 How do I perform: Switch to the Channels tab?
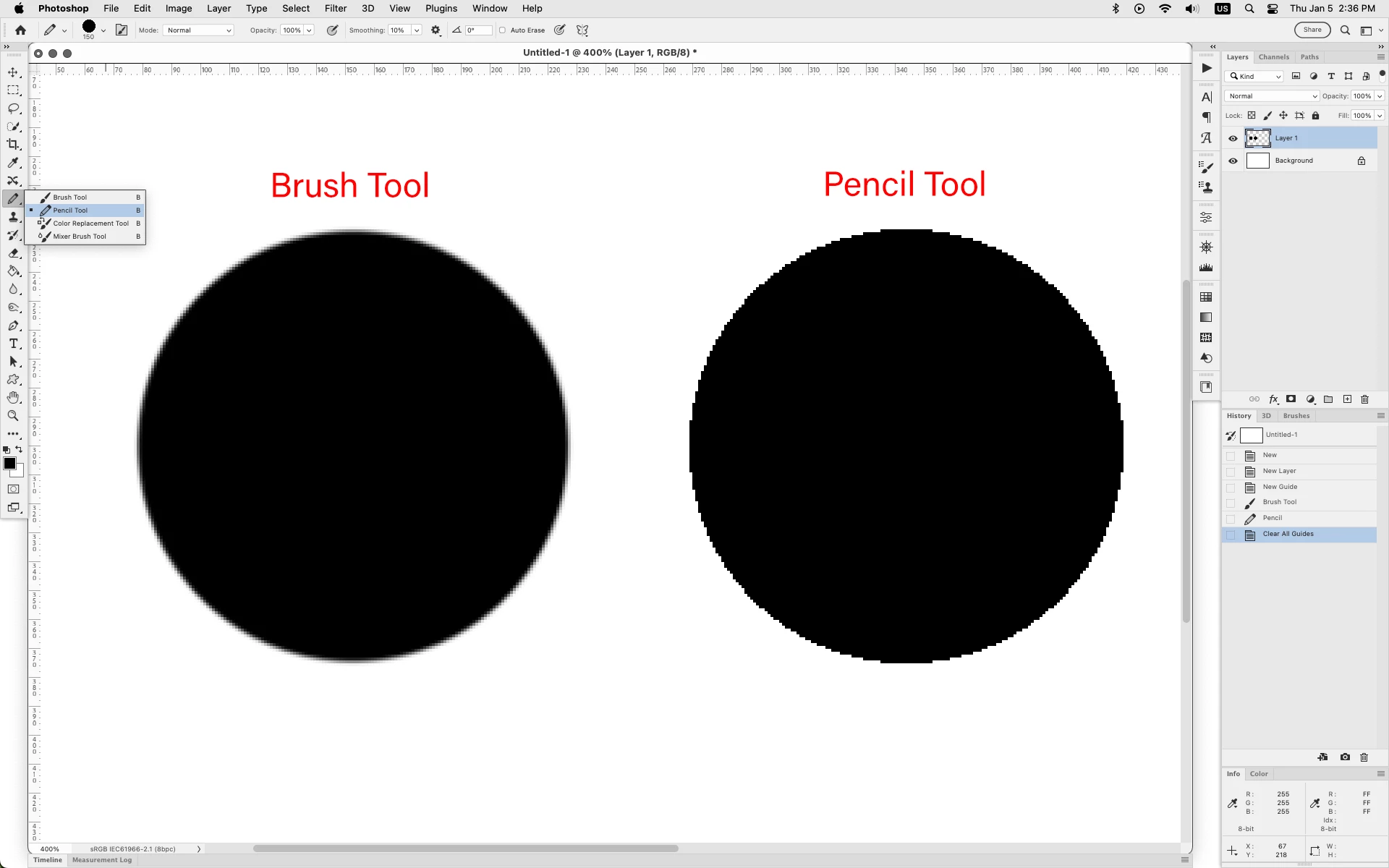tap(1273, 57)
